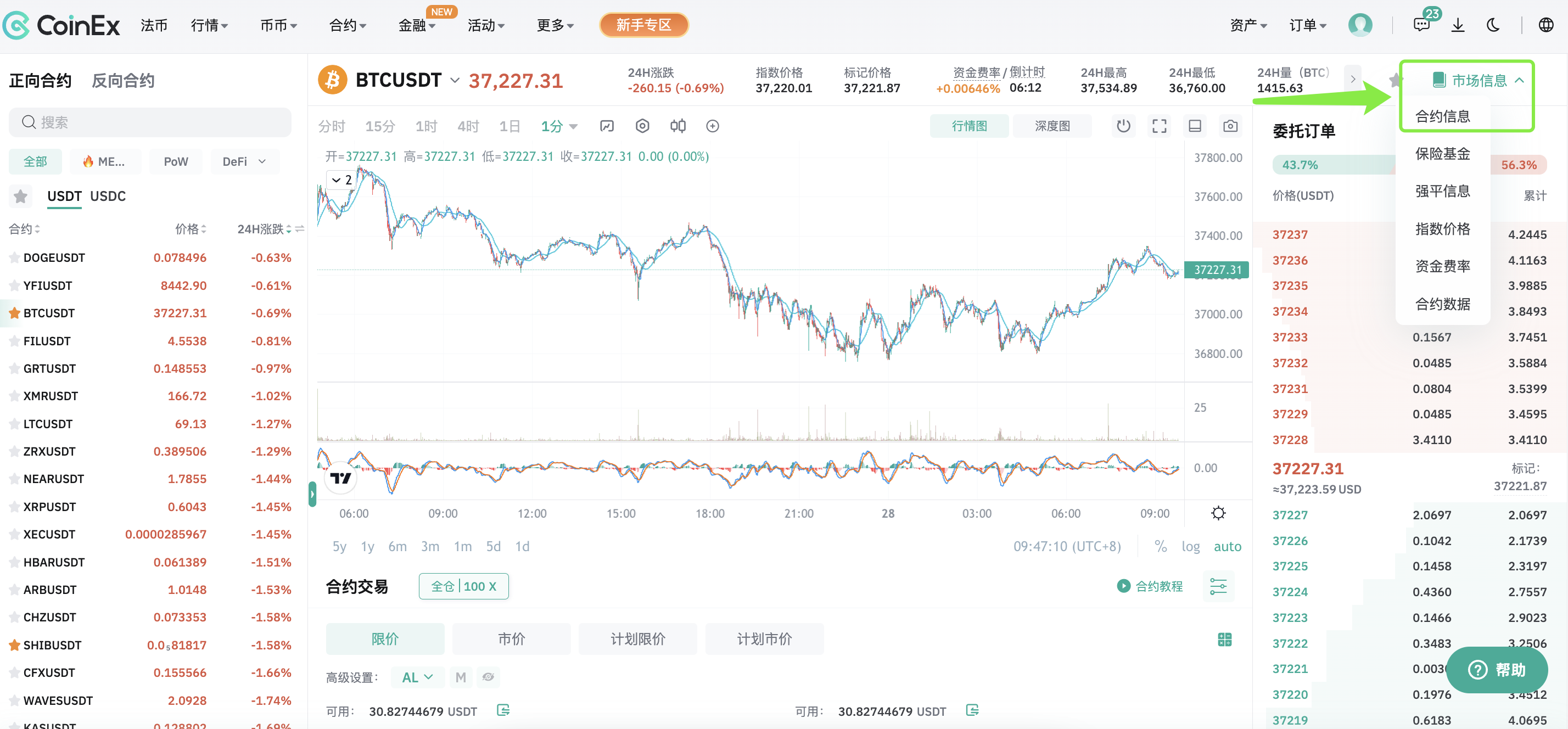Viewport: 1568px width, 729px height.
Task: Open the AL advanced setting dropdown
Action: tap(417, 677)
